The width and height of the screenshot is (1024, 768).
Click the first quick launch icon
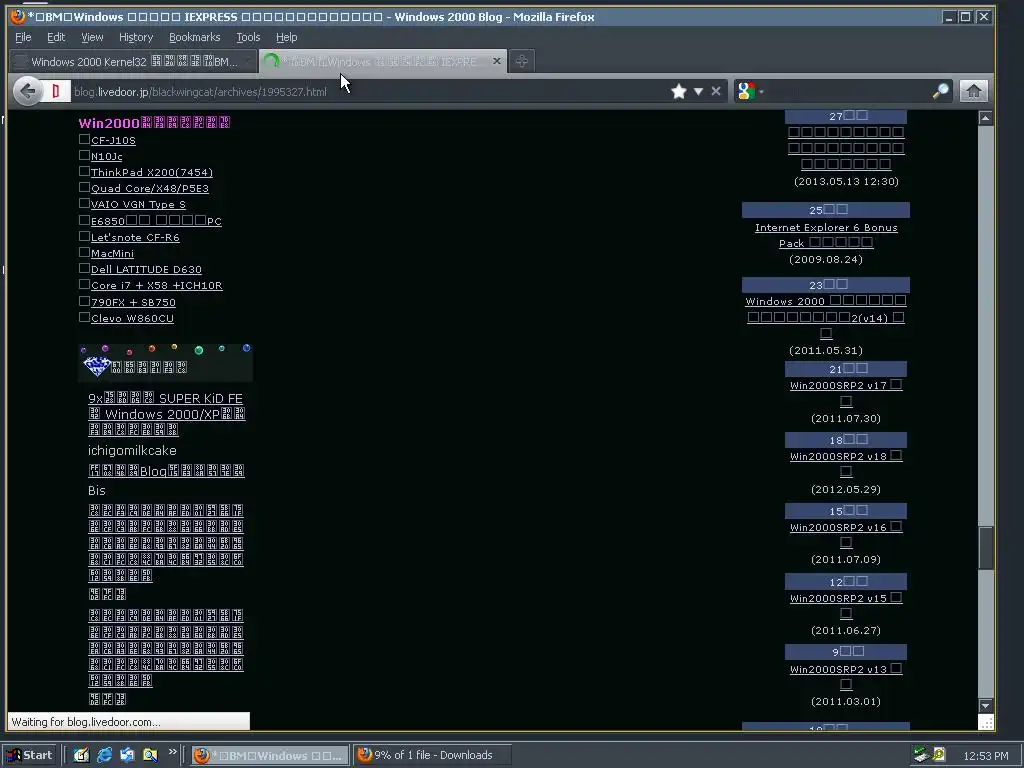point(81,755)
